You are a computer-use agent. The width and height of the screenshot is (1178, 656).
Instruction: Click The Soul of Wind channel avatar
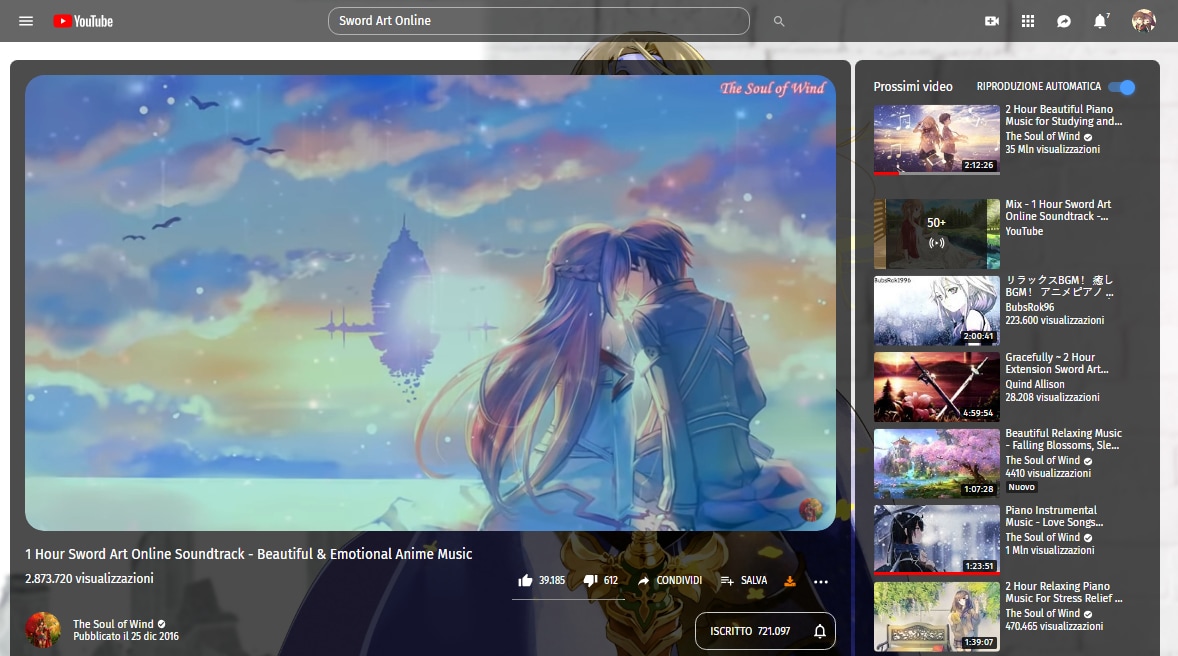pos(43,630)
